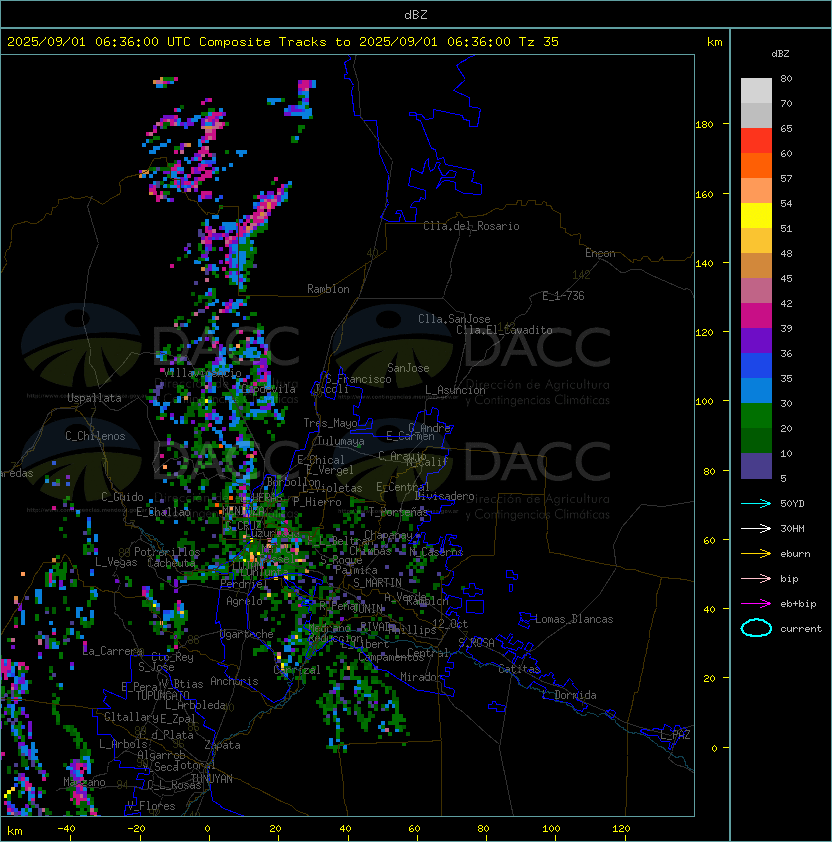This screenshot has height=842, width=832.
Task: Click the dBZ heading above the color scale
Action: click(780, 54)
